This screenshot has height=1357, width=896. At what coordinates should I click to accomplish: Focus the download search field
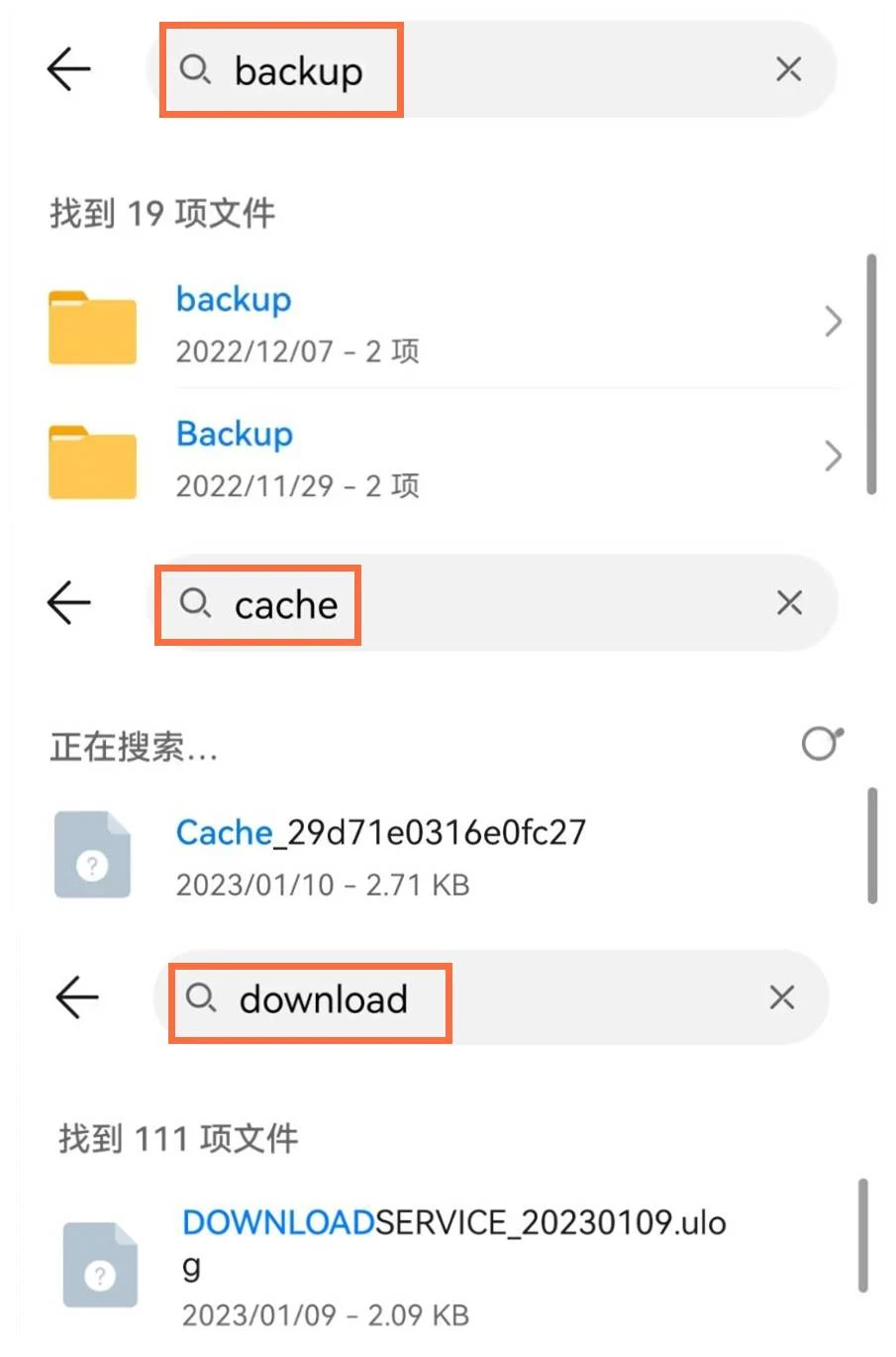[x=491, y=997]
